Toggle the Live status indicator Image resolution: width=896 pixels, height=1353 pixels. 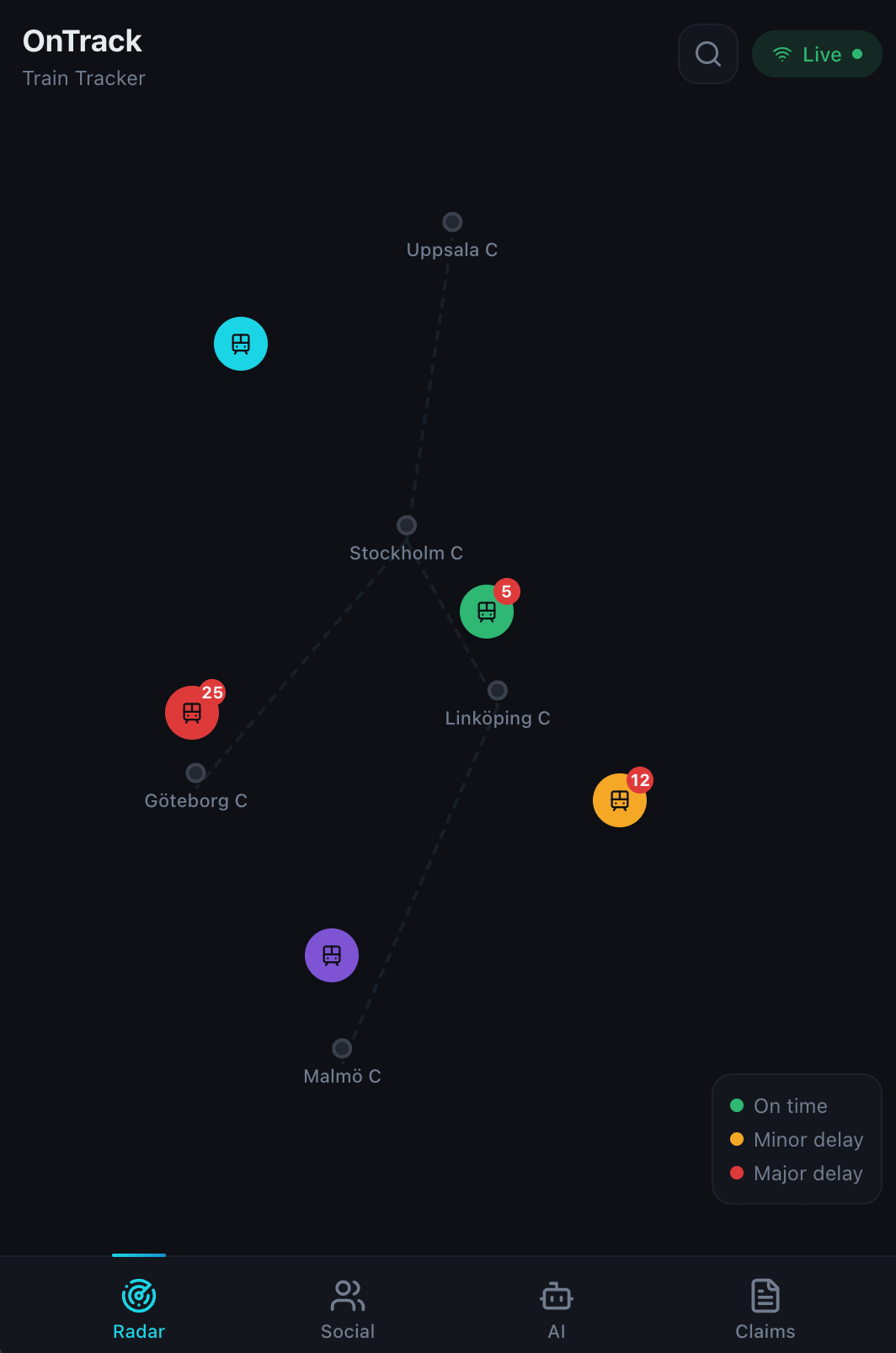(x=817, y=54)
